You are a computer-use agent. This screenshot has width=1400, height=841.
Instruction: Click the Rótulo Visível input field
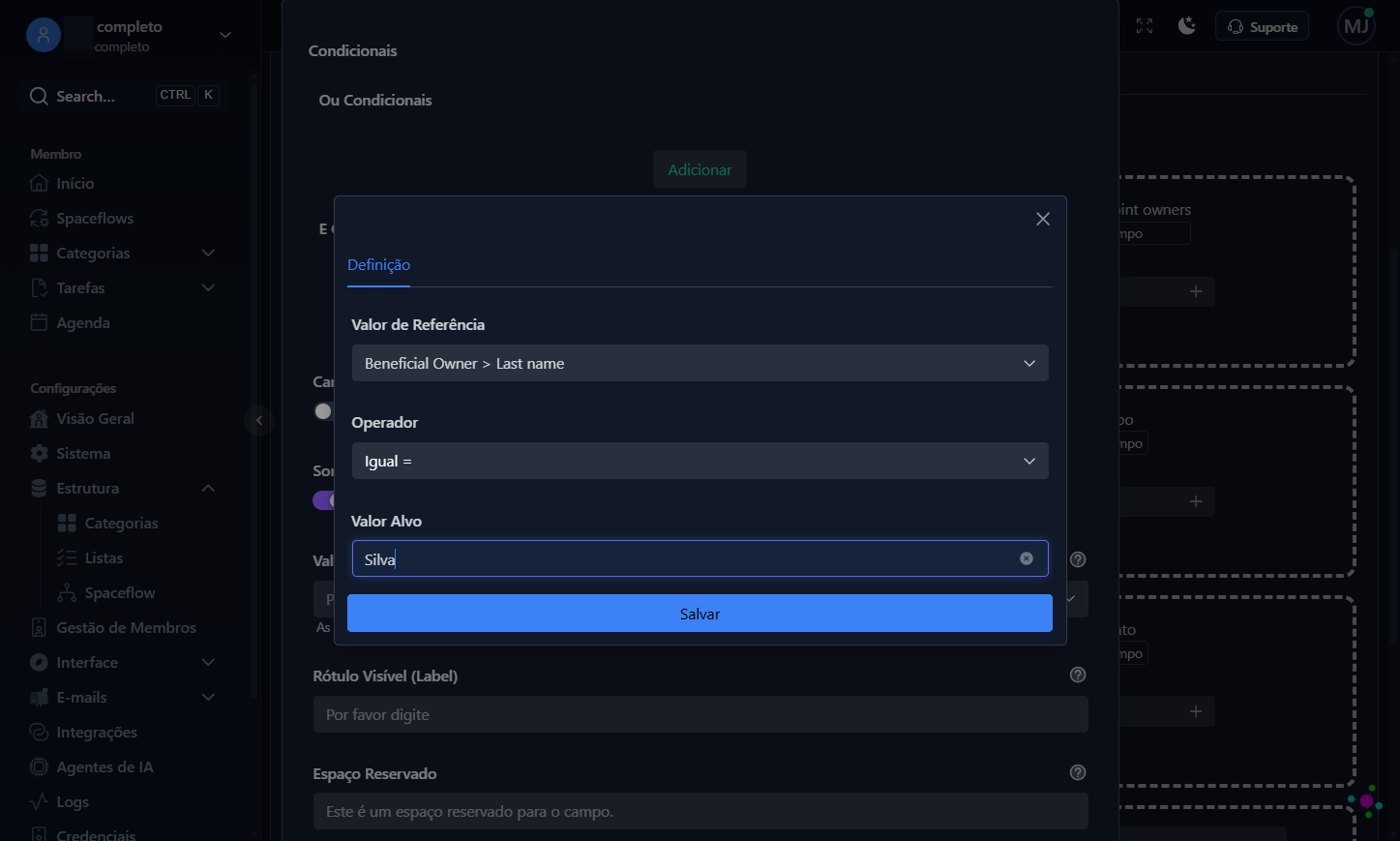point(700,714)
